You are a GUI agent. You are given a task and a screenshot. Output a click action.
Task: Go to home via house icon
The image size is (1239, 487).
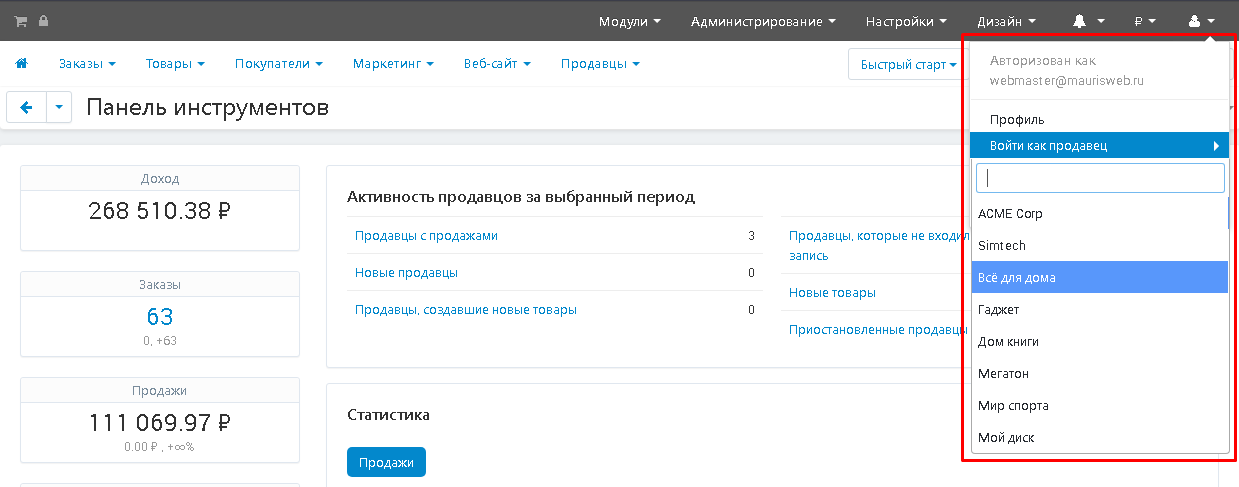click(x=21, y=64)
